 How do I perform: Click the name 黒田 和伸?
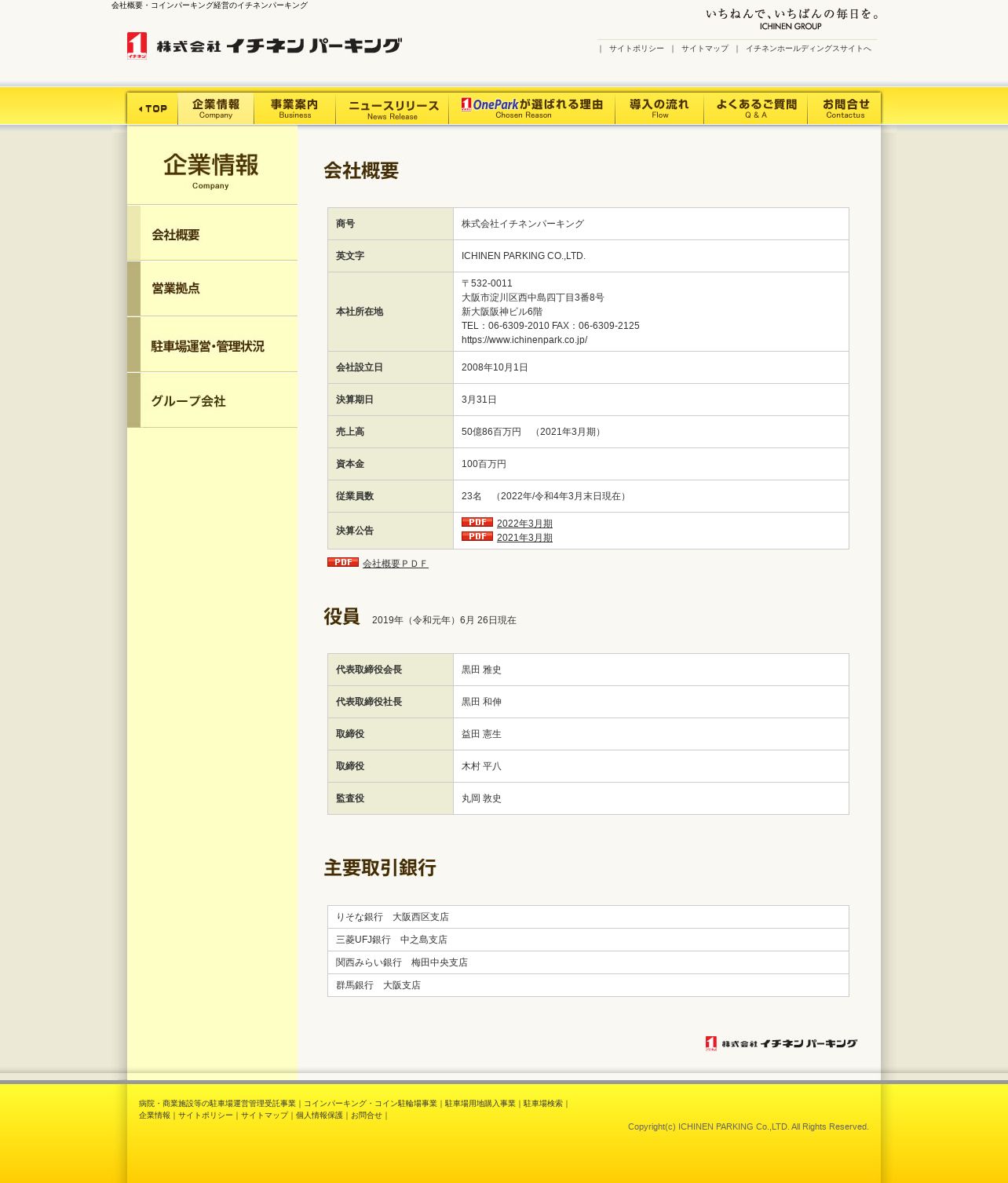point(481,702)
